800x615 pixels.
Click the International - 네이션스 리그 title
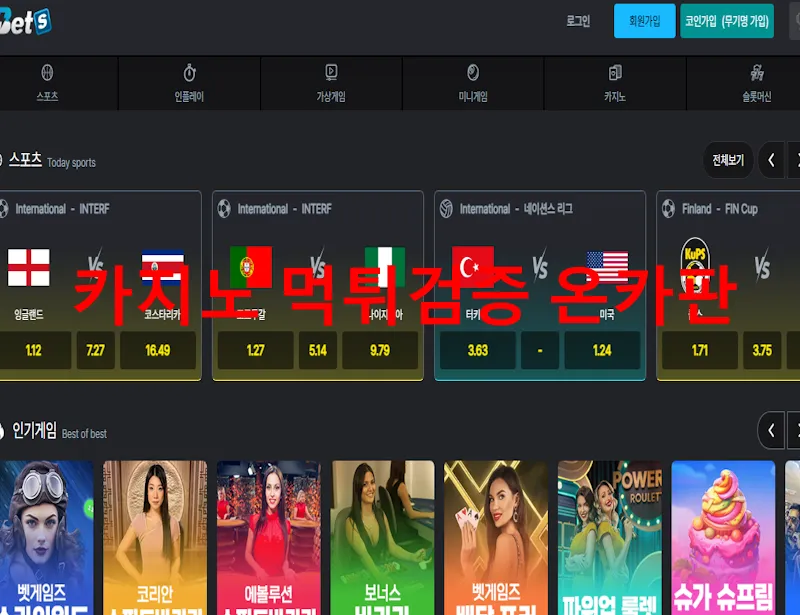coord(516,209)
